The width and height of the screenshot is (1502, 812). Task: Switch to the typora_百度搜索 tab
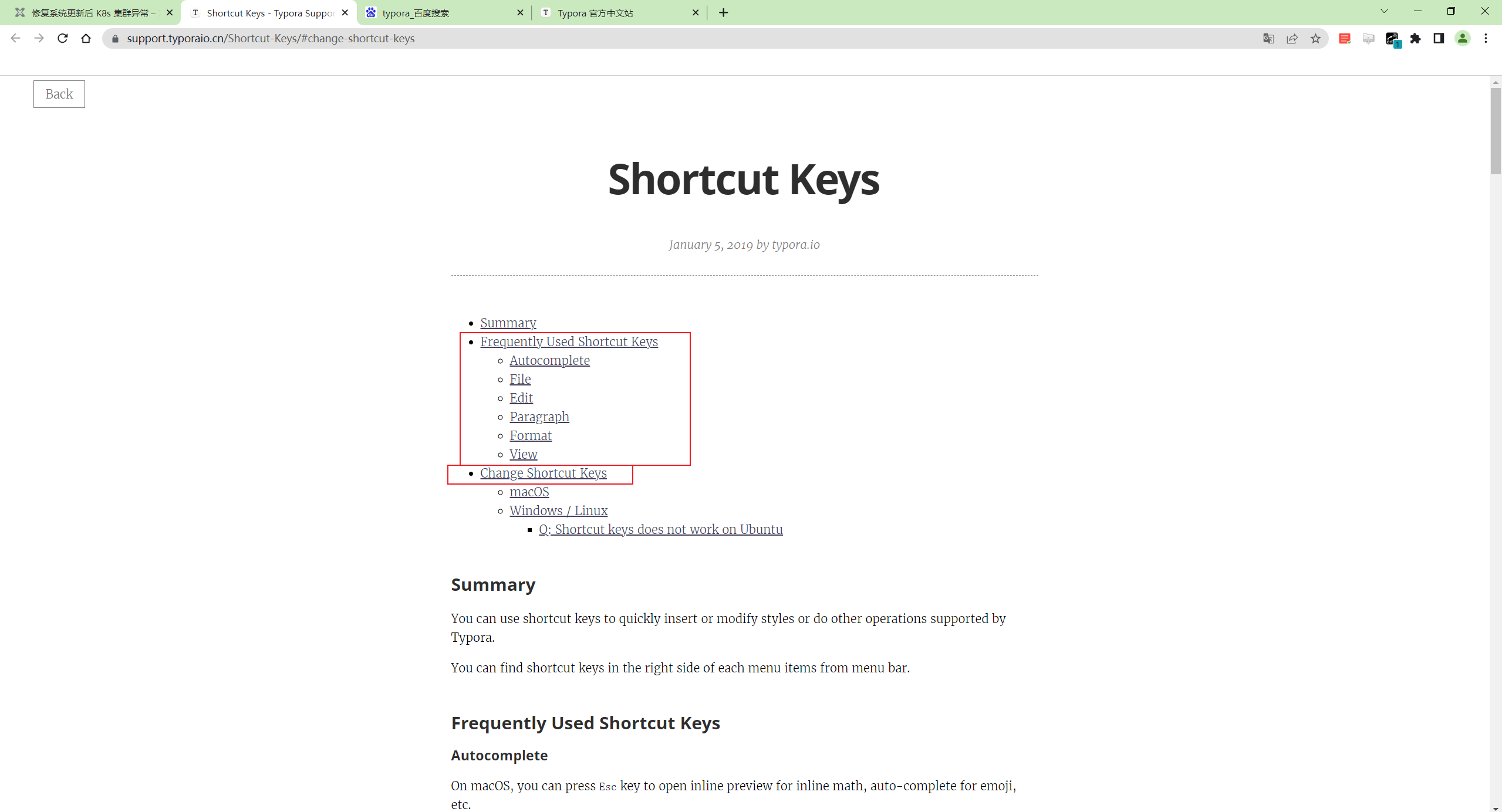pyautogui.click(x=444, y=13)
